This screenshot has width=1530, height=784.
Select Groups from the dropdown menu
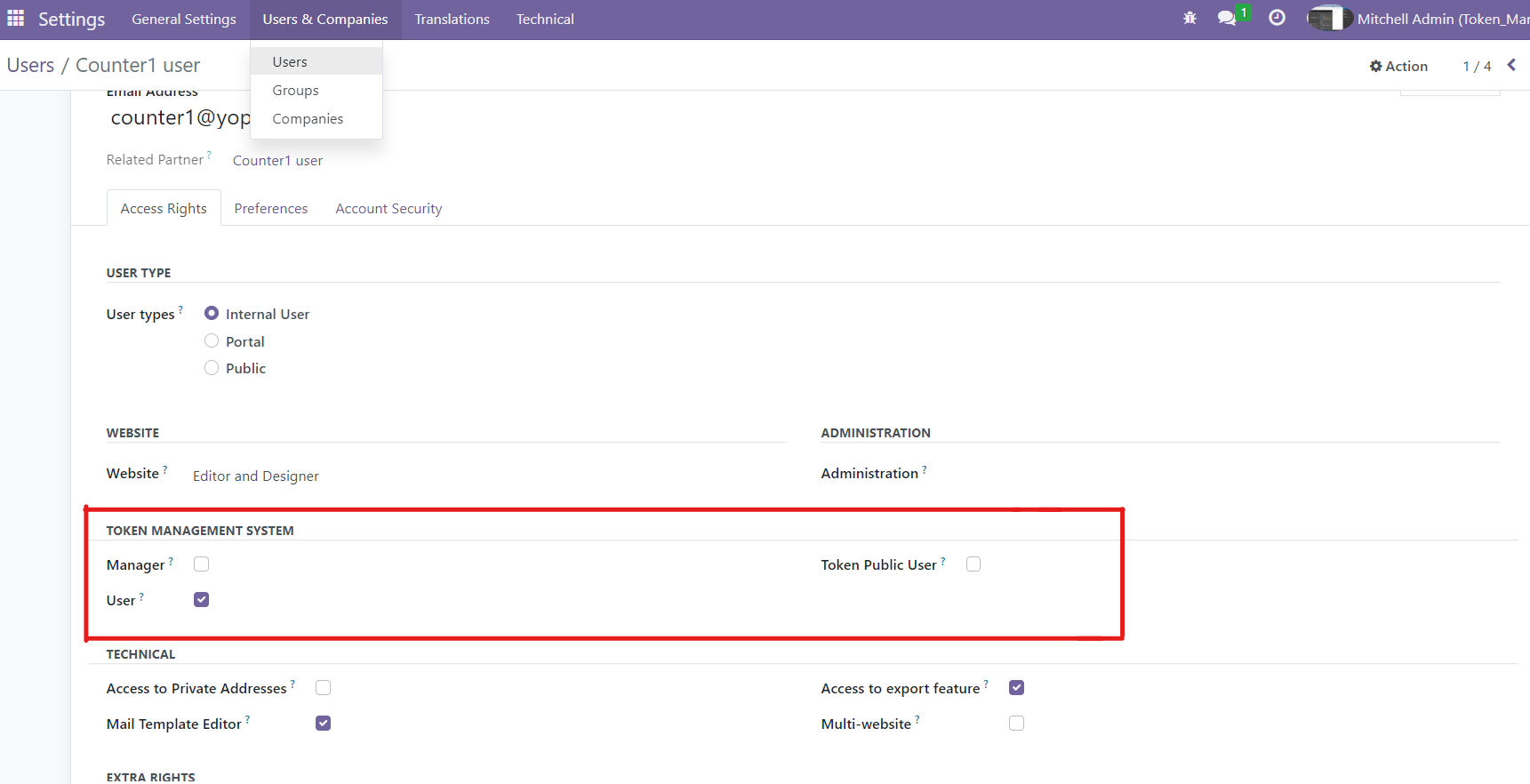(x=295, y=91)
